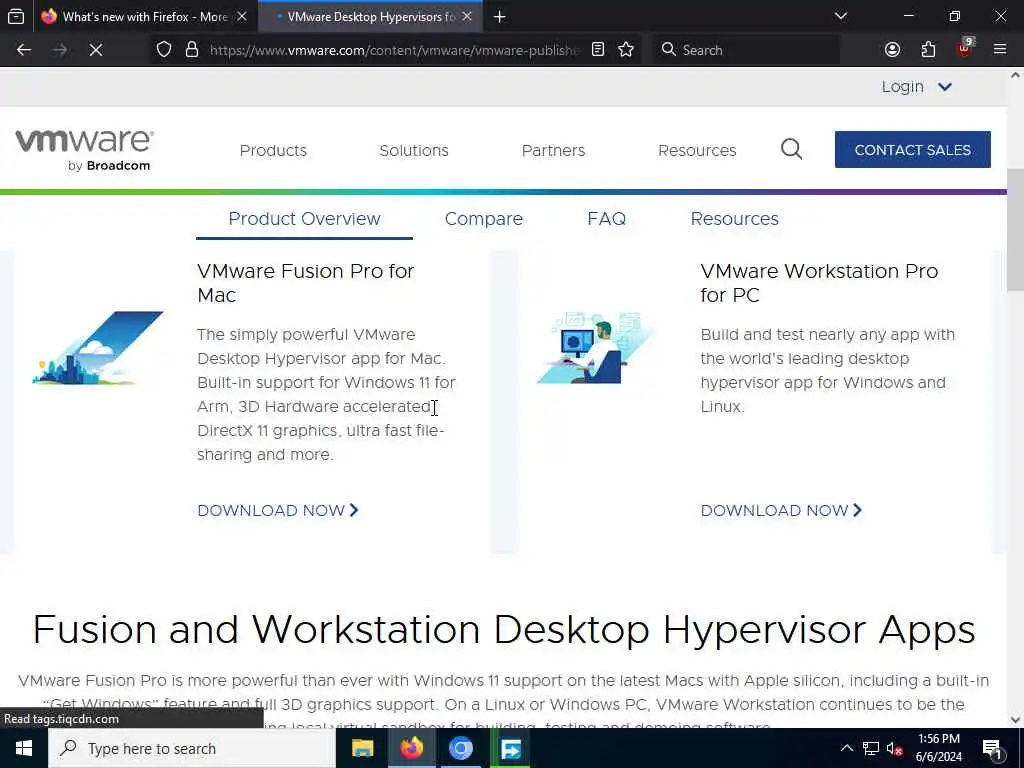Screen dimensions: 1024x768
Task: Click the VMware Workstation Pro for PC heading
Action: (819, 283)
